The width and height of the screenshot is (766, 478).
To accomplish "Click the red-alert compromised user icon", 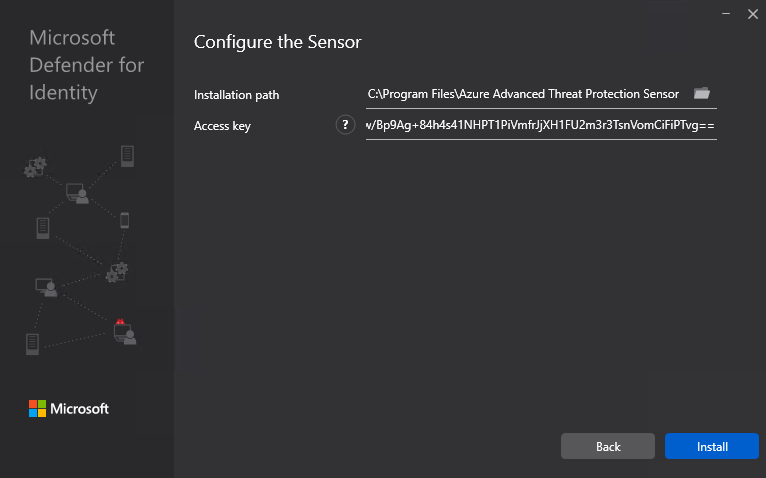I will tap(124, 331).
